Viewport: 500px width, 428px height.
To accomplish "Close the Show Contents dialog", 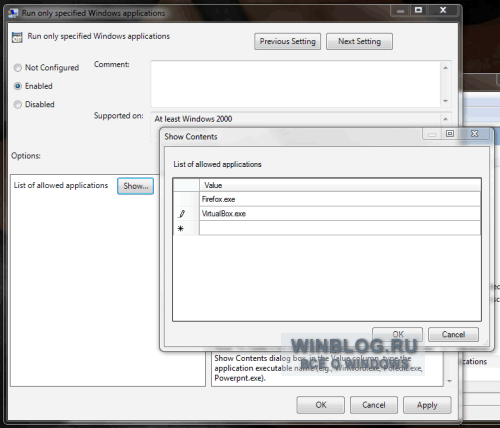I will click(x=474, y=134).
